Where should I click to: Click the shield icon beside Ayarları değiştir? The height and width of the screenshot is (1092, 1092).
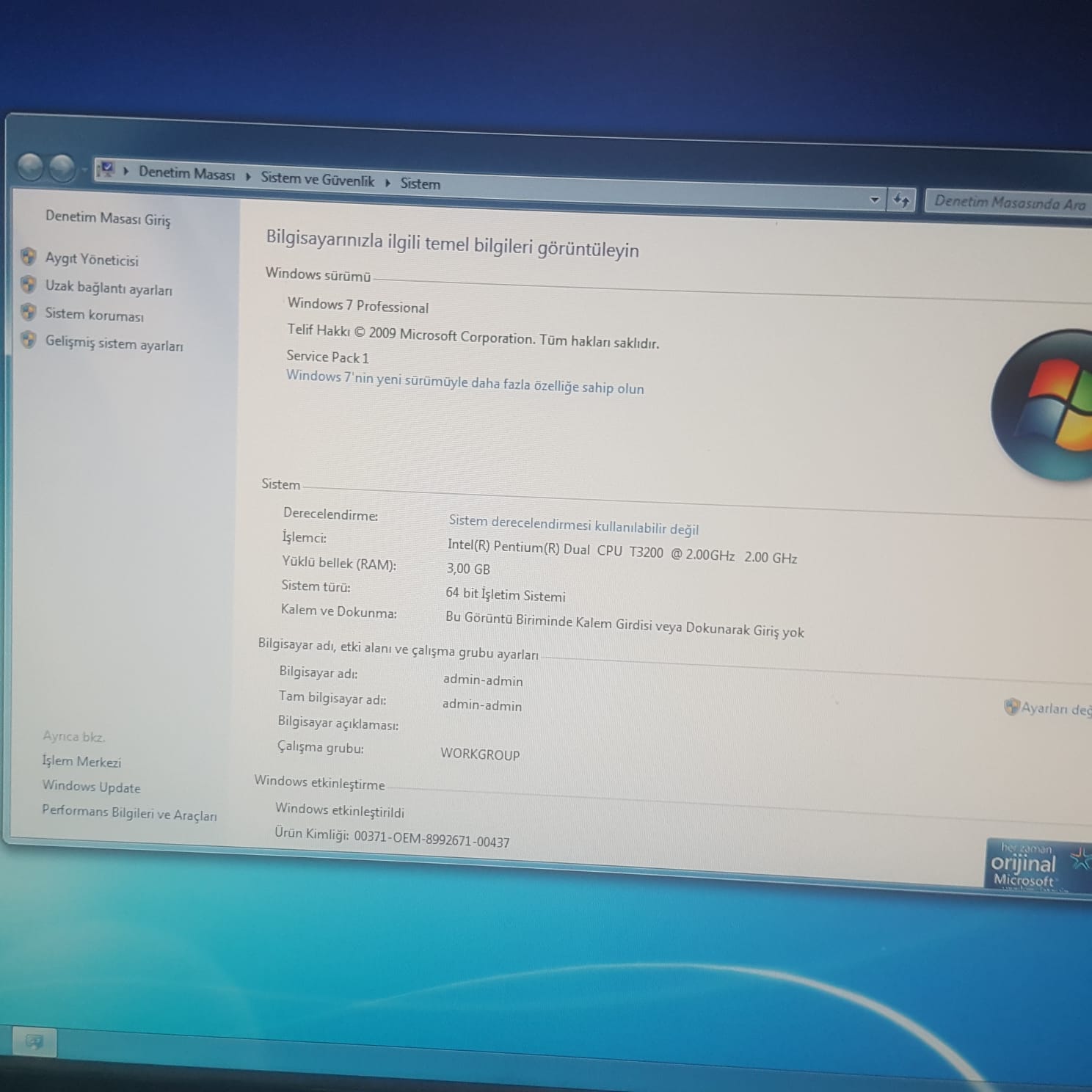(x=1011, y=707)
